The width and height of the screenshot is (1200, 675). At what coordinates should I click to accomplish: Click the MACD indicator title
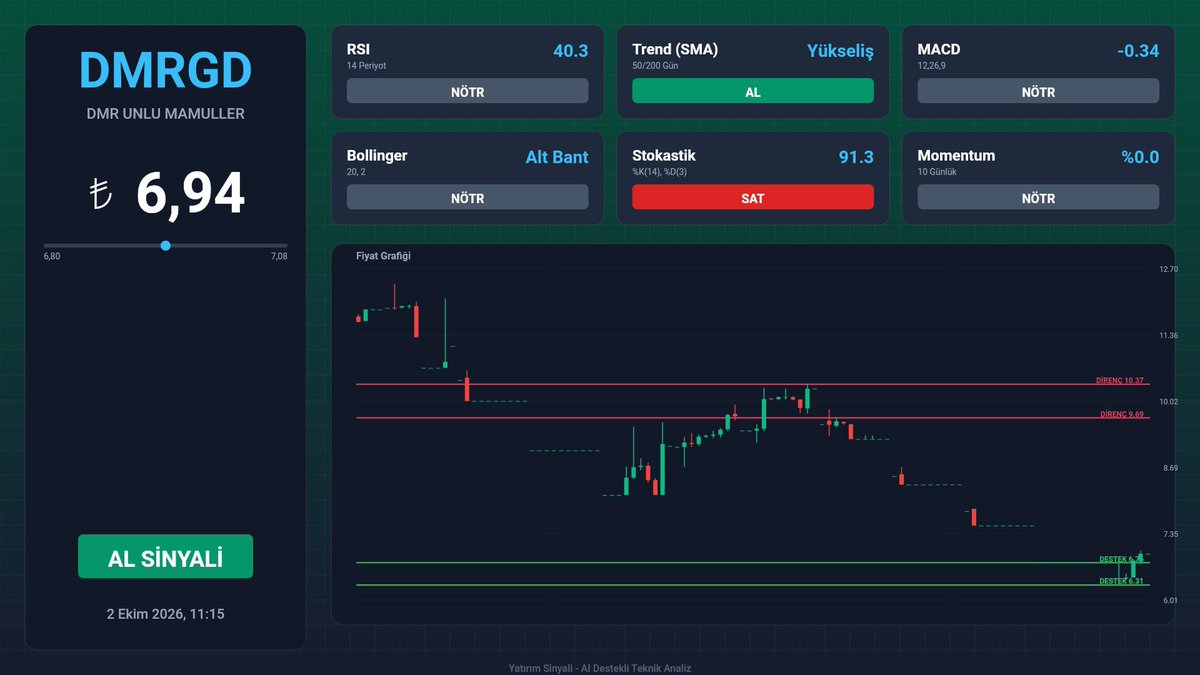tap(939, 49)
